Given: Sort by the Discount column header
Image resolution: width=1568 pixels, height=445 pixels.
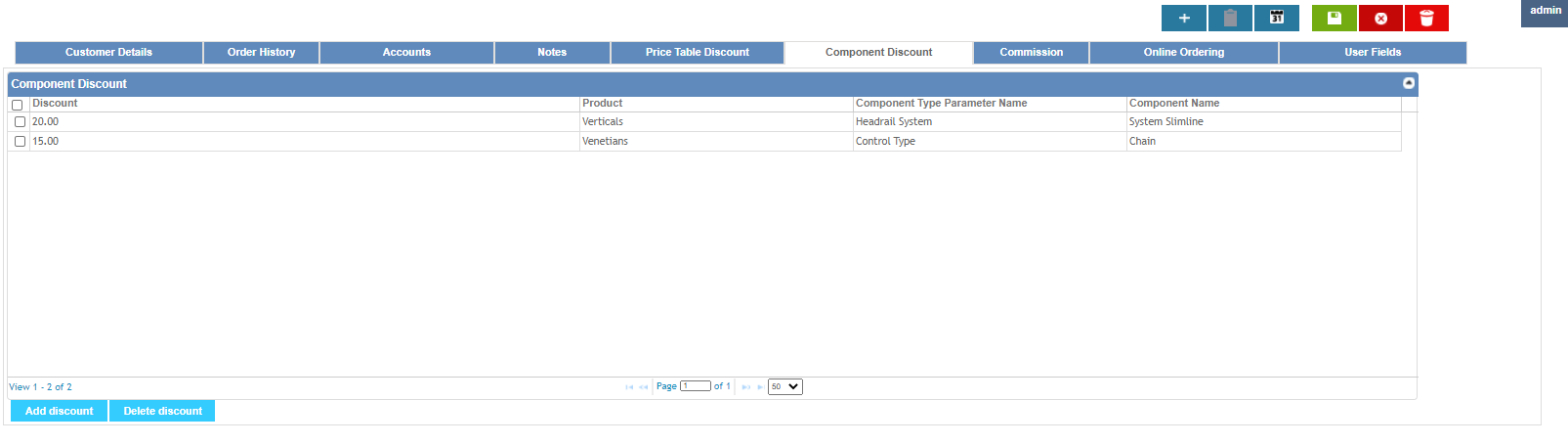Looking at the screenshot, I should click(x=305, y=104).
